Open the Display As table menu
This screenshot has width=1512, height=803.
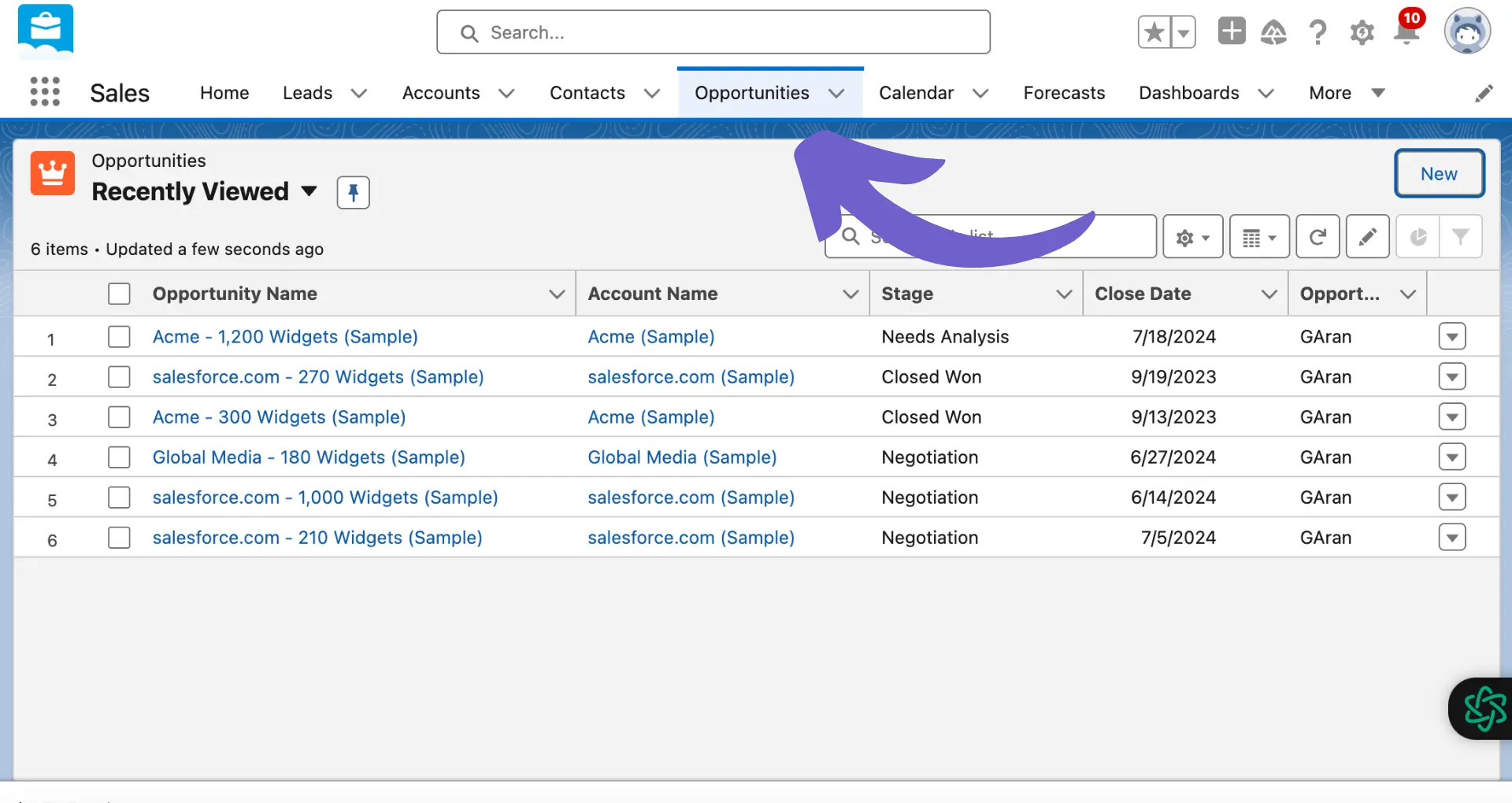(1259, 236)
